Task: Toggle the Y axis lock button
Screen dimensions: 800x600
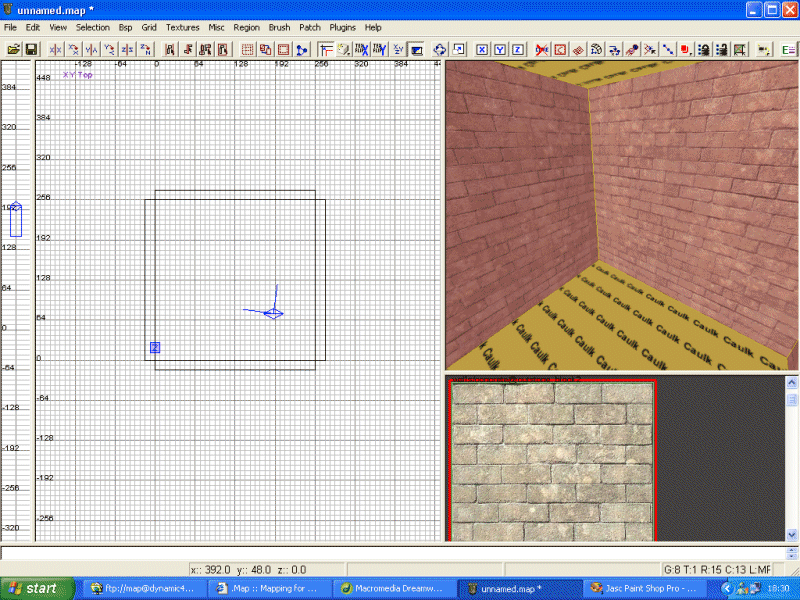Action: (x=500, y=49)
